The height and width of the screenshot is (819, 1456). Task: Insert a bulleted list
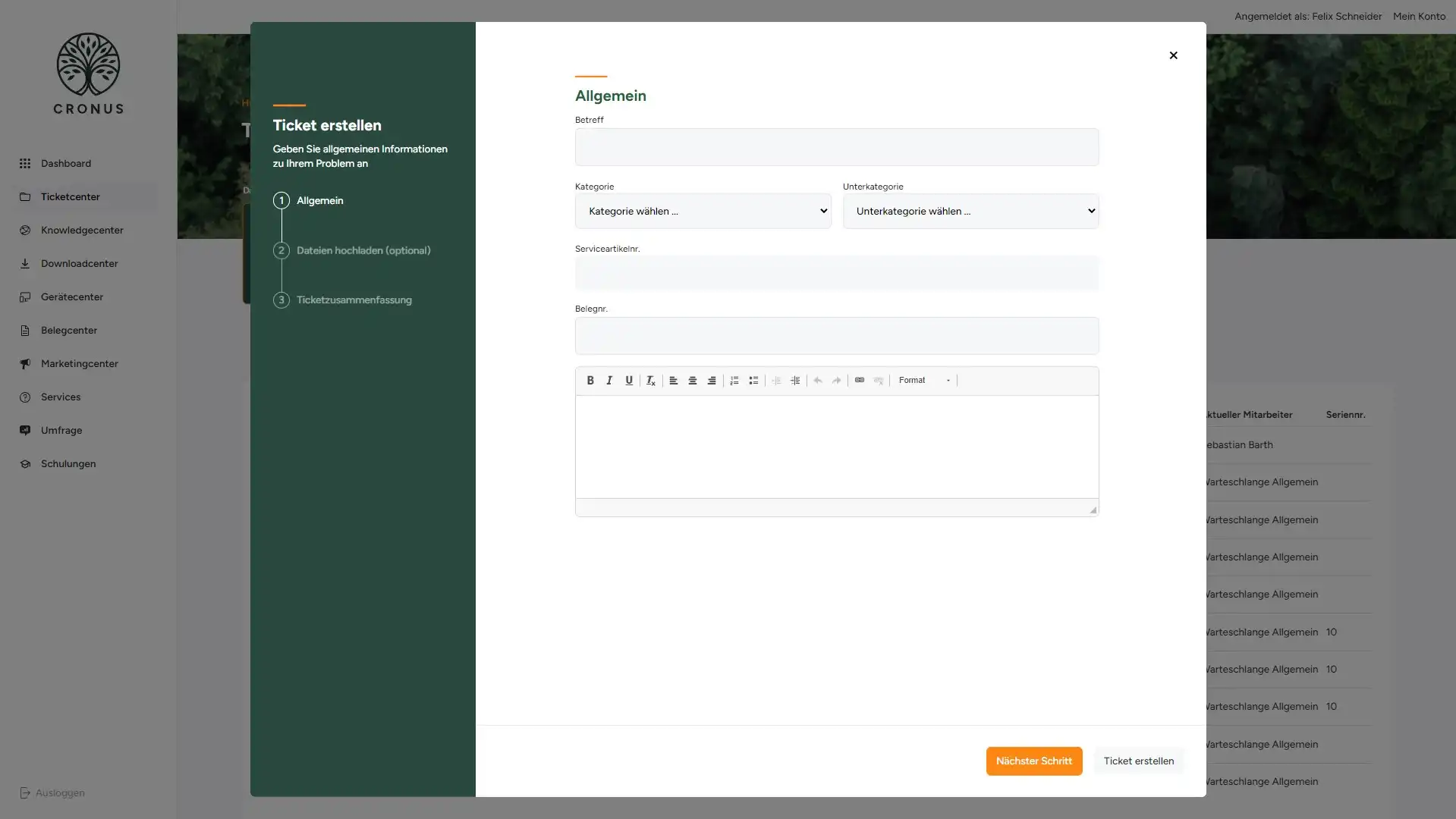(x=753, y=381)
